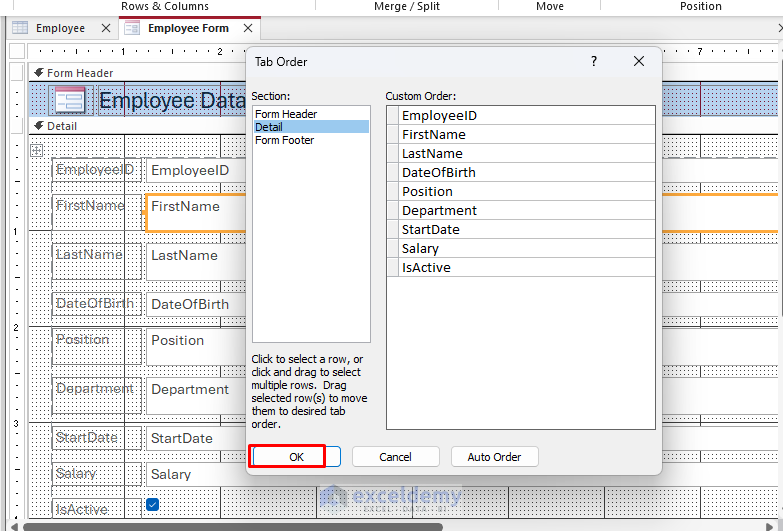Image resolution: width=783 pixels, height=531 pixels.
Task: Select the LastName label control
Action: coord(96,261)
